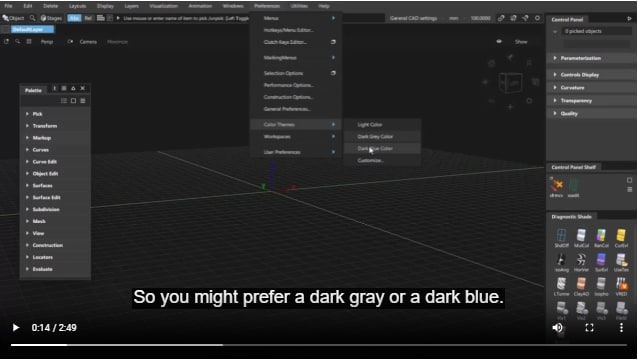Choose Light Color theme
The height and width of the screenshot is (360, 638).
click(x=382, y=124)
